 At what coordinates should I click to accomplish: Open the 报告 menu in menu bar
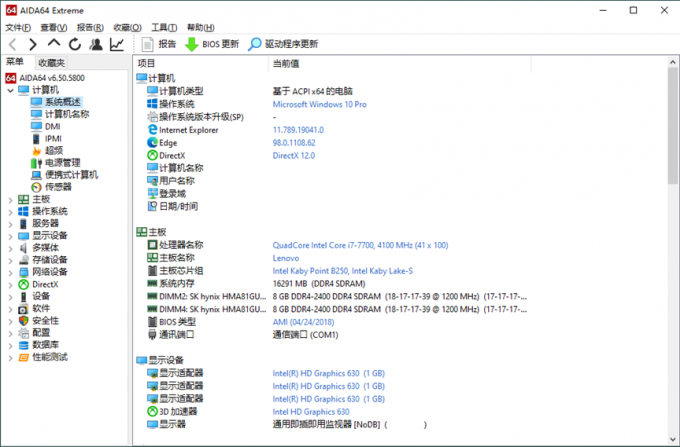tap(90, 27)
